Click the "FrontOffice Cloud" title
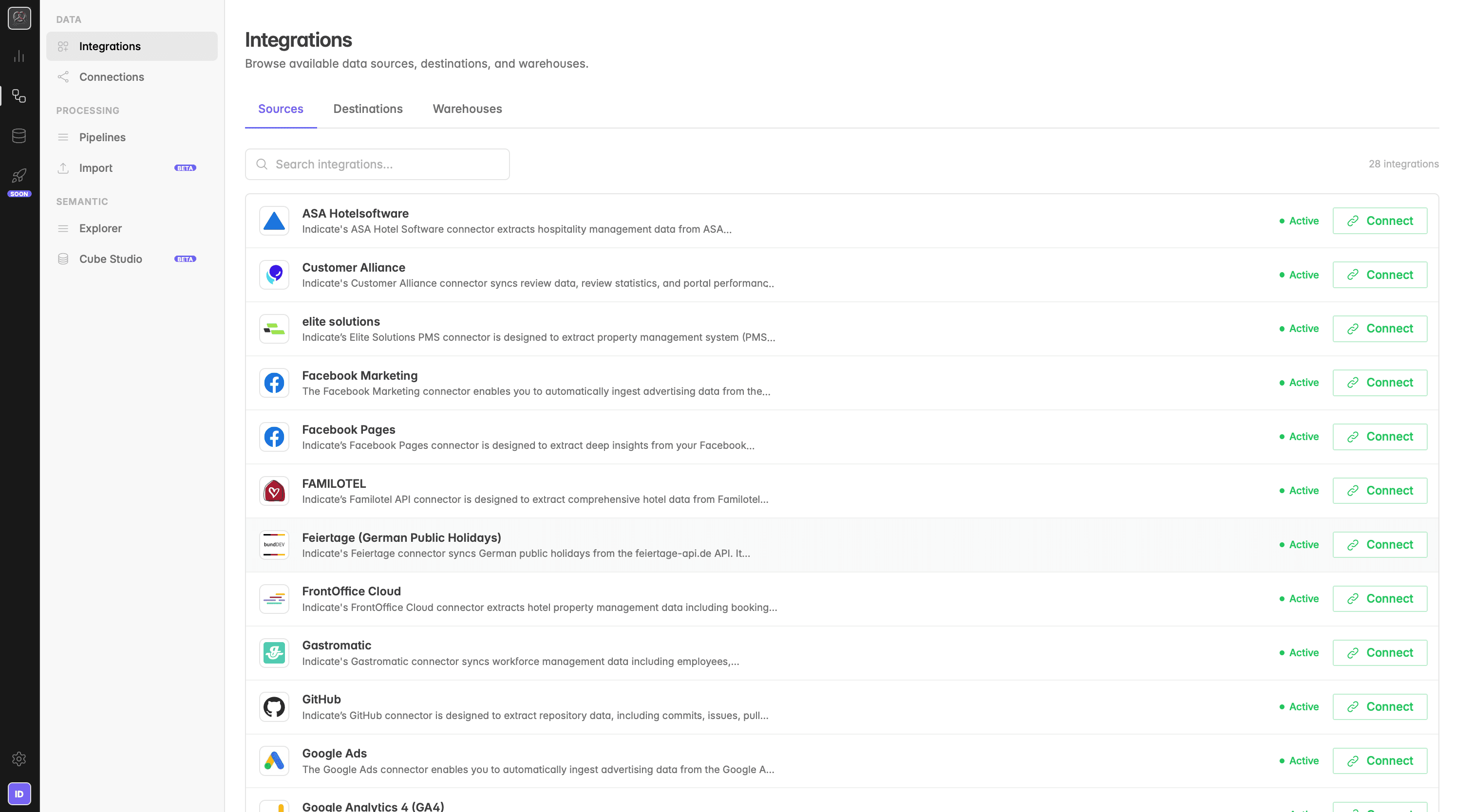This screenshot has width=1473, height=812. click(351, 591)
